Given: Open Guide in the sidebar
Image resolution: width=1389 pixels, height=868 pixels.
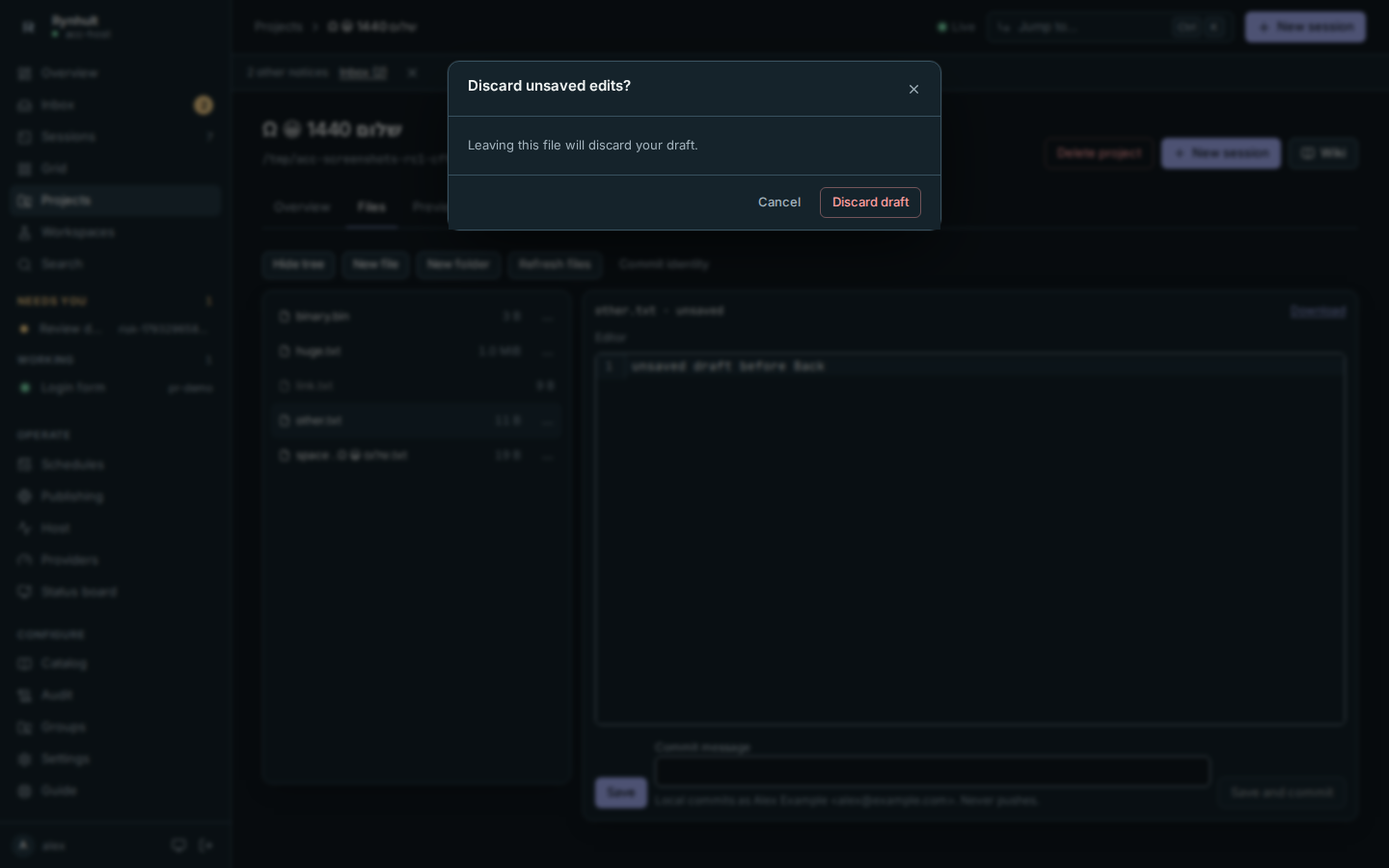Looking at the screenshot, I should tap(116, 791).
